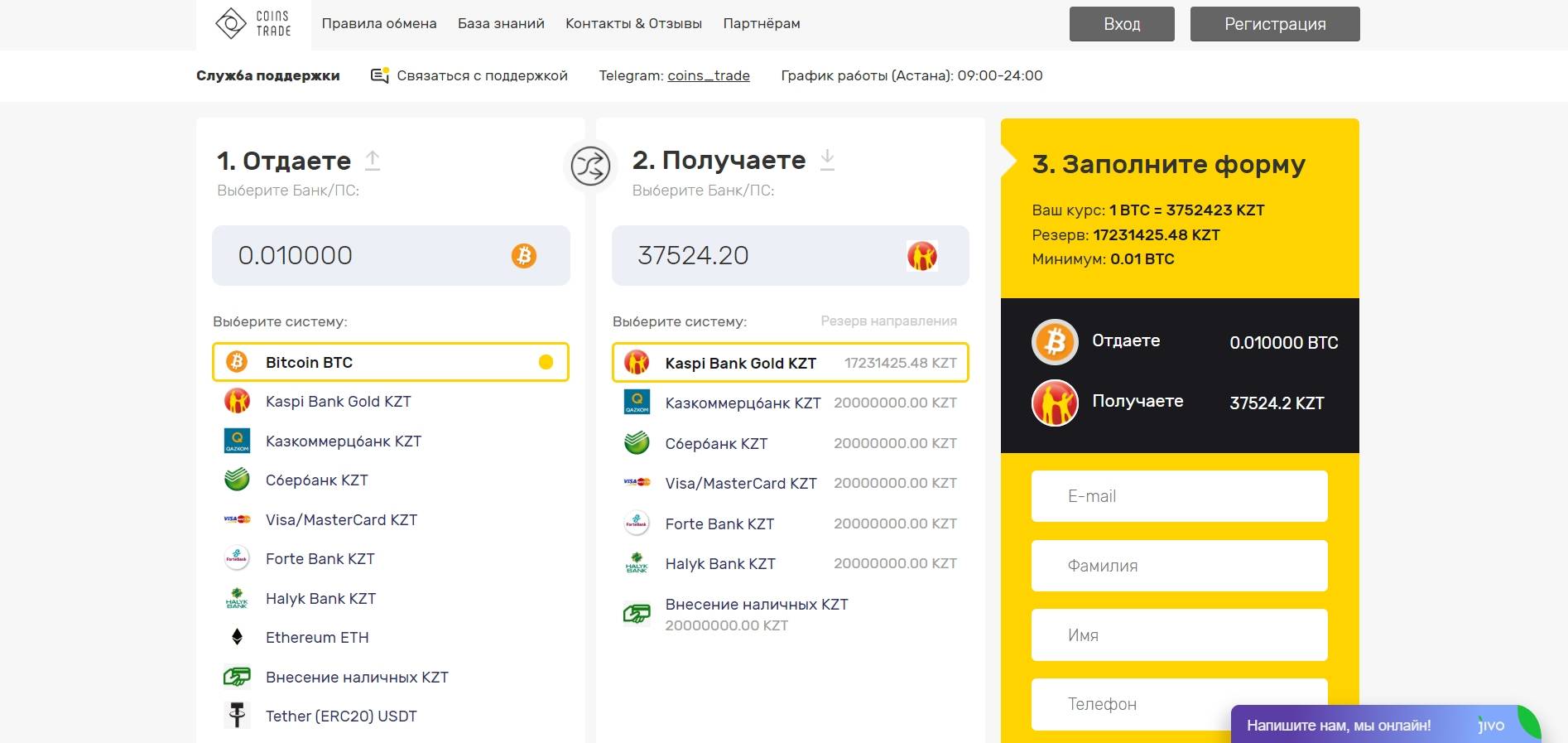Click the Ethereum icon in the give list
The width and height of the screenshot is (1568, 743).
[x=237, y=637]
